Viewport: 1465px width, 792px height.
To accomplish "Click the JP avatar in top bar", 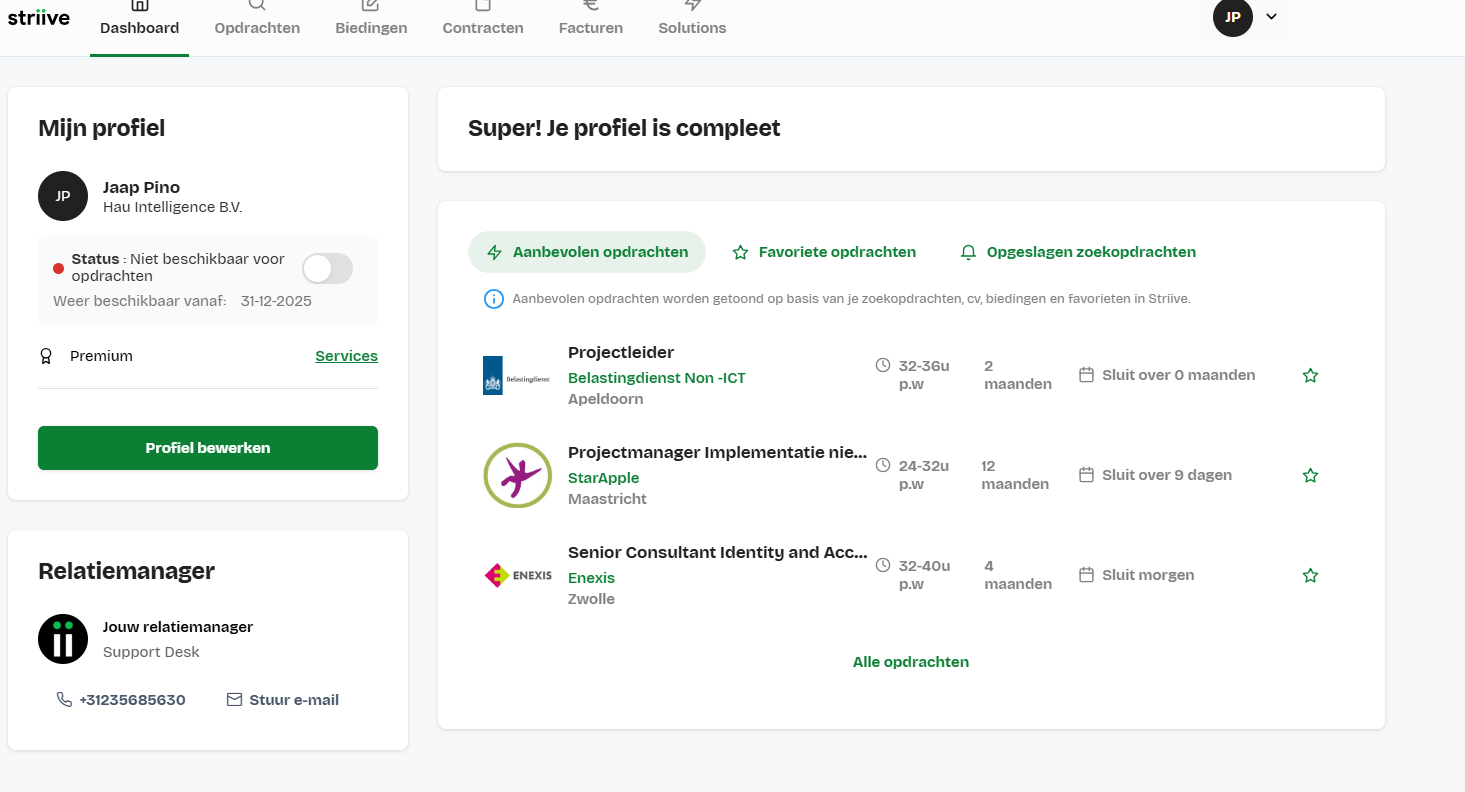I will pos(1233,17).
